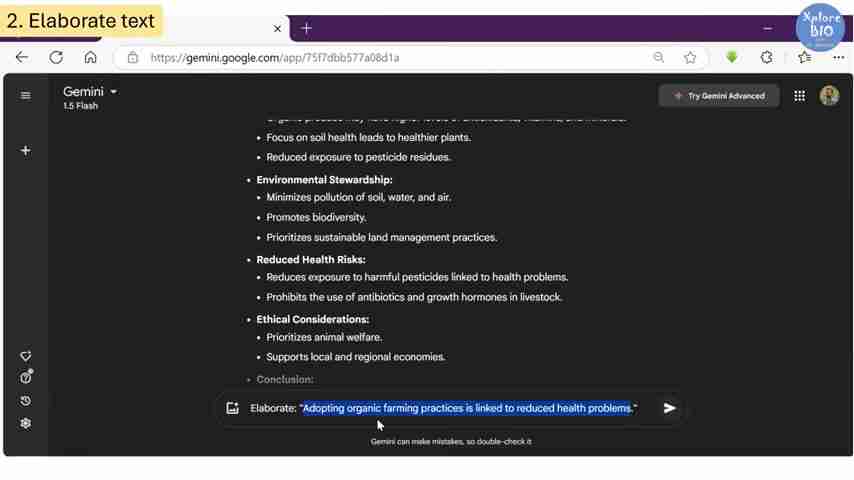Go back using the browser back arrow
The height and width of the screenshot is (480, 854).
22,58
